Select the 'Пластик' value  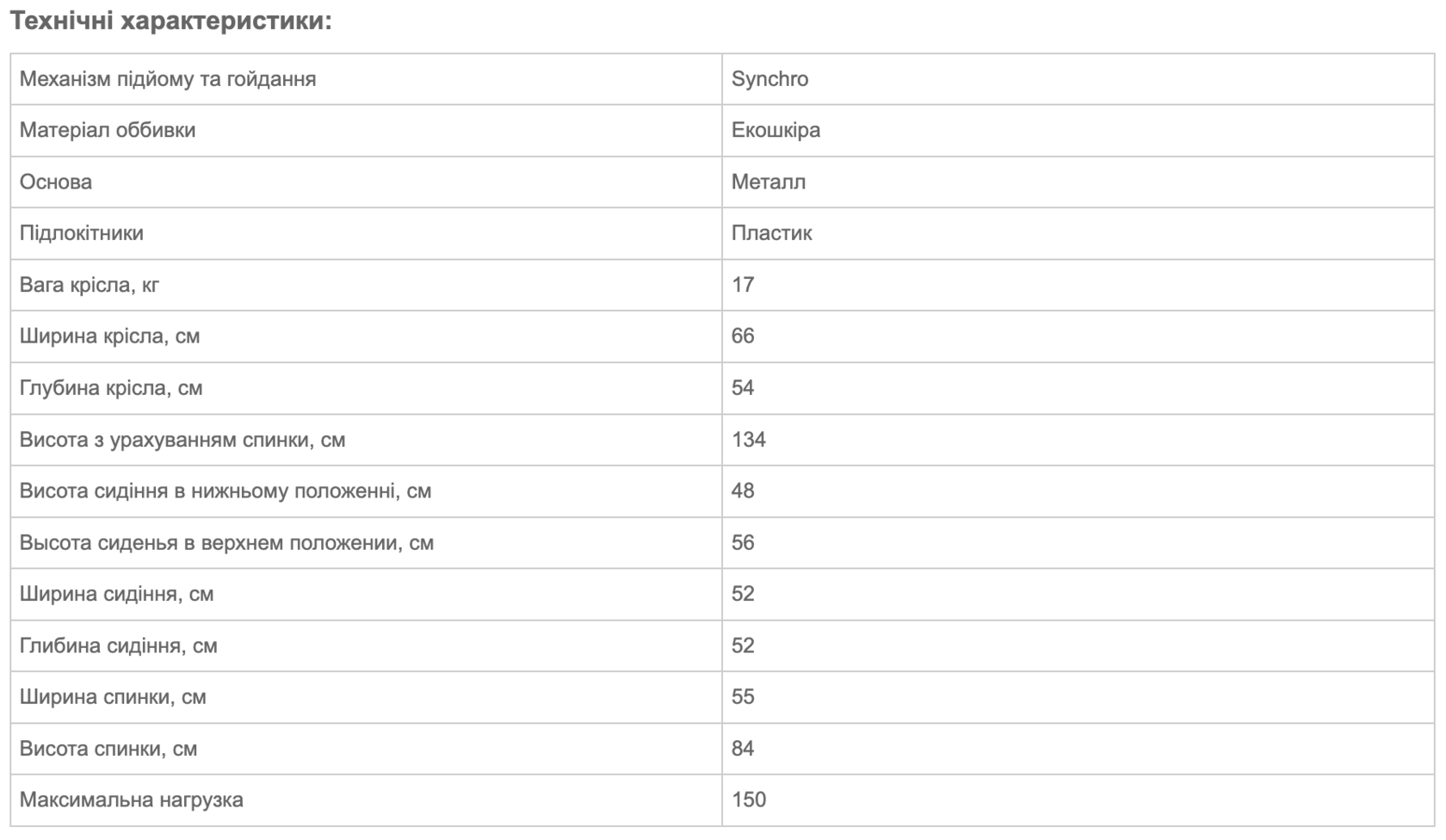(x=771, y=233)
